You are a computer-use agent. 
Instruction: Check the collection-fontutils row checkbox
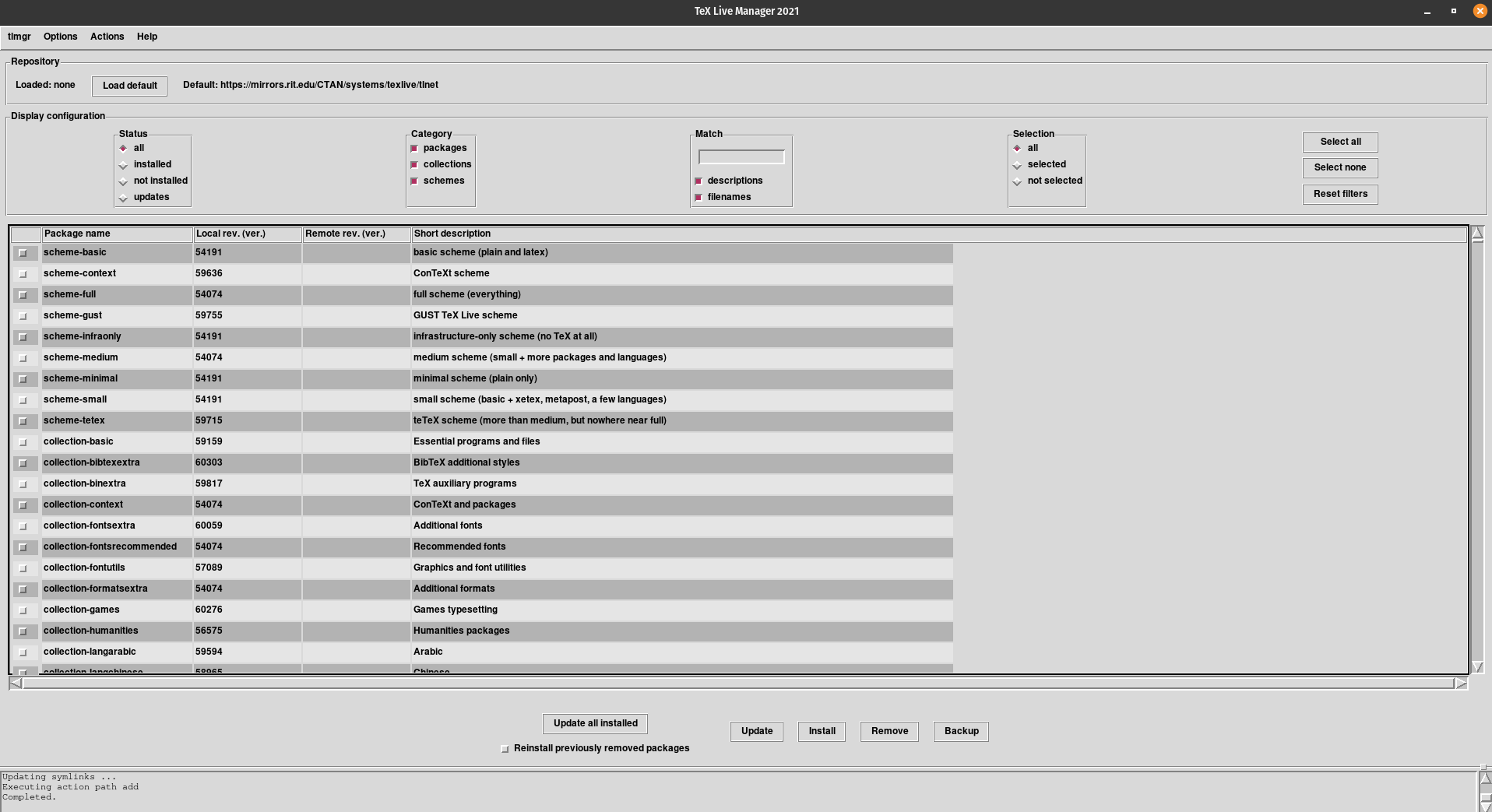tap(23, 568)
